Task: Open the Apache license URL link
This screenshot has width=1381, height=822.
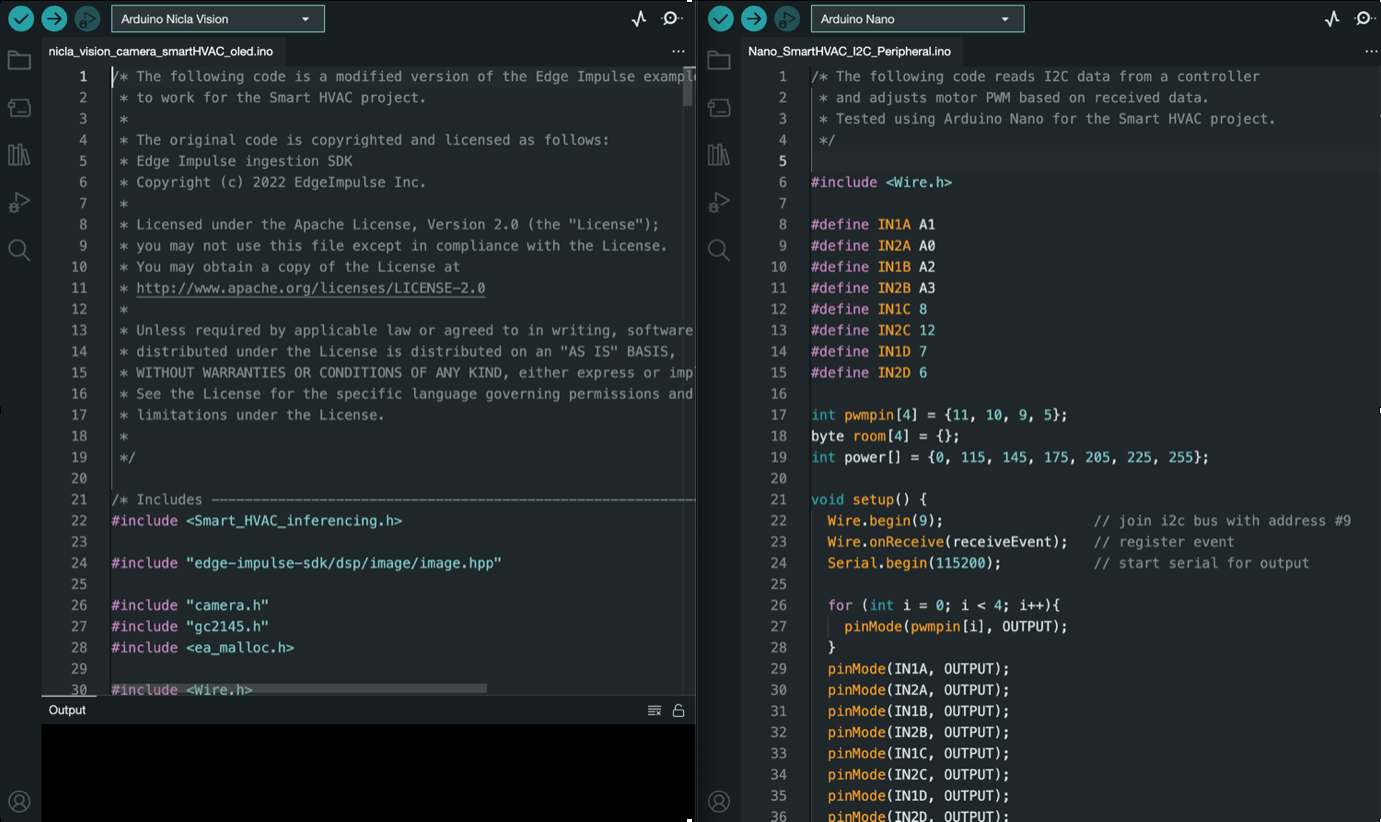Action: pyautogui.click(x=310, y=288)
